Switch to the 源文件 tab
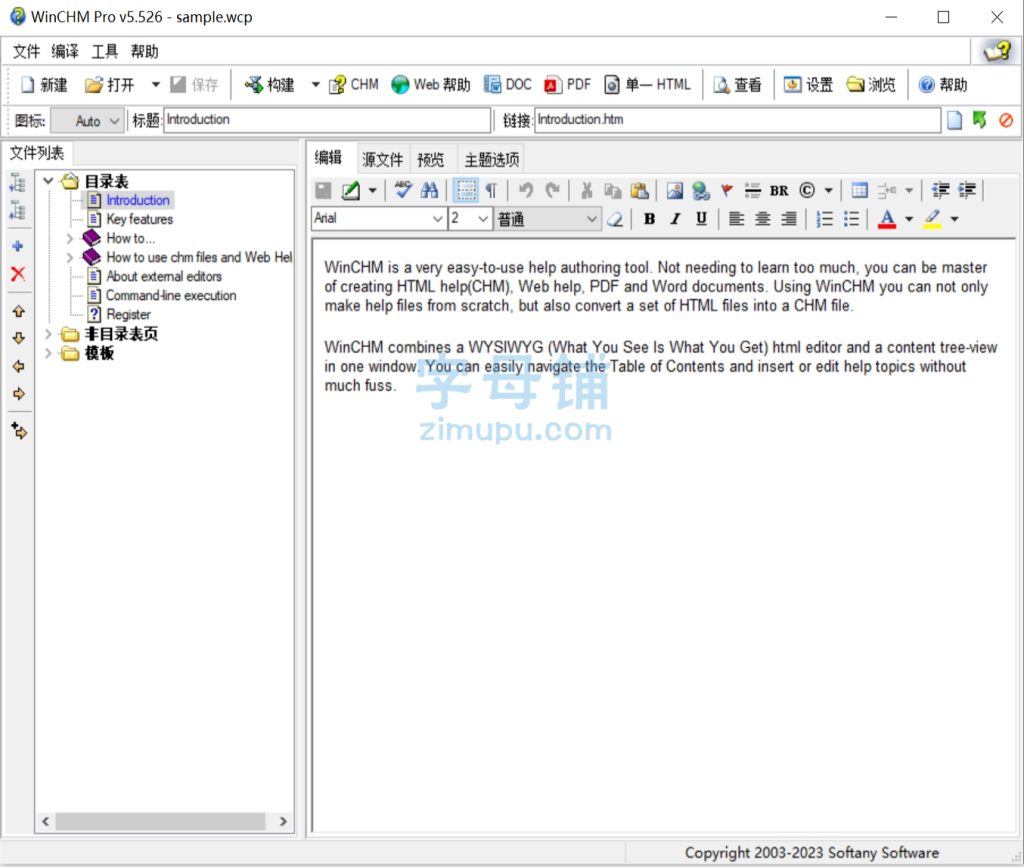1024x867 pixels. [383, 159]
